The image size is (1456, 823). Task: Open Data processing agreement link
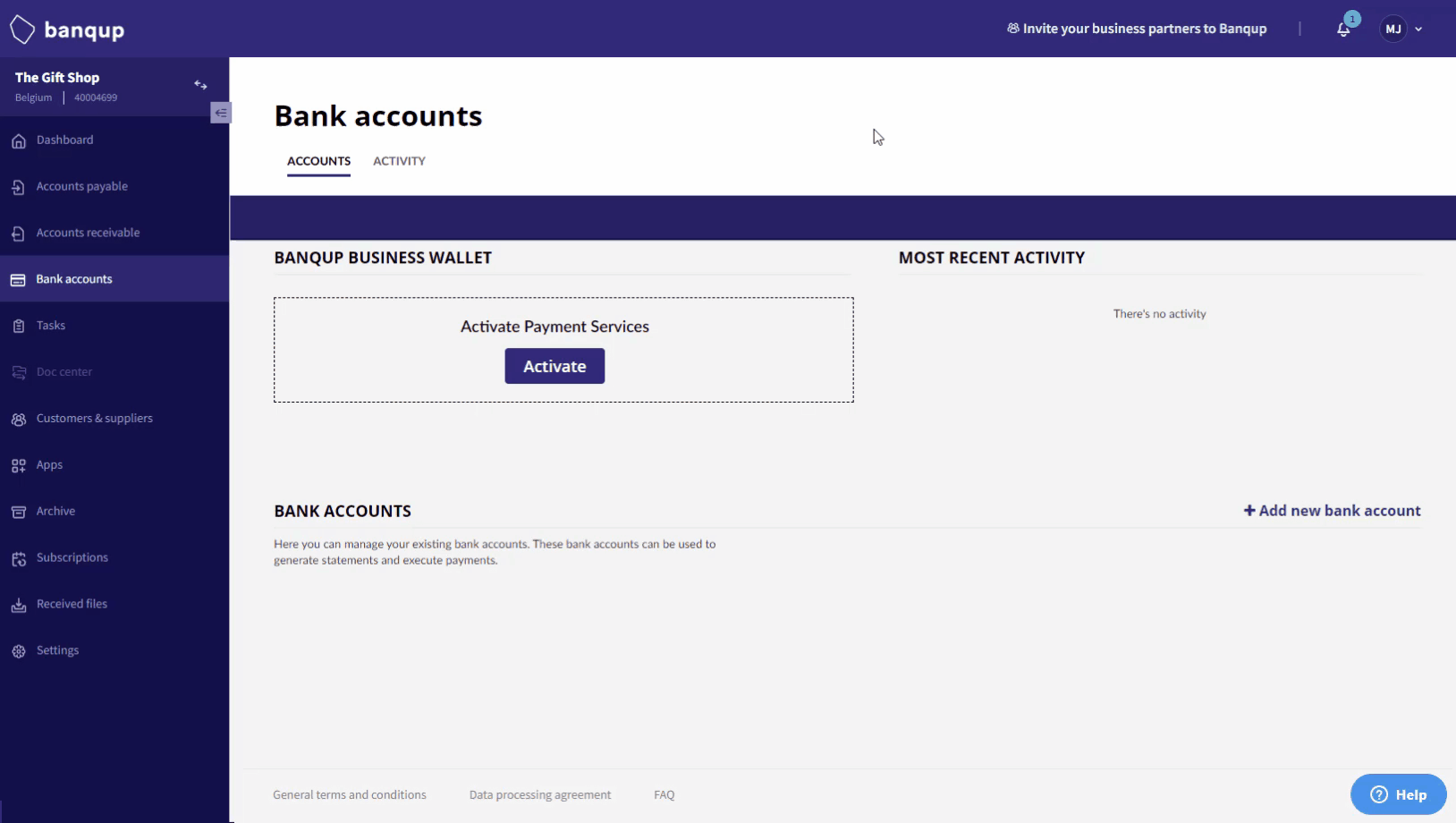(x=540, y=794)
